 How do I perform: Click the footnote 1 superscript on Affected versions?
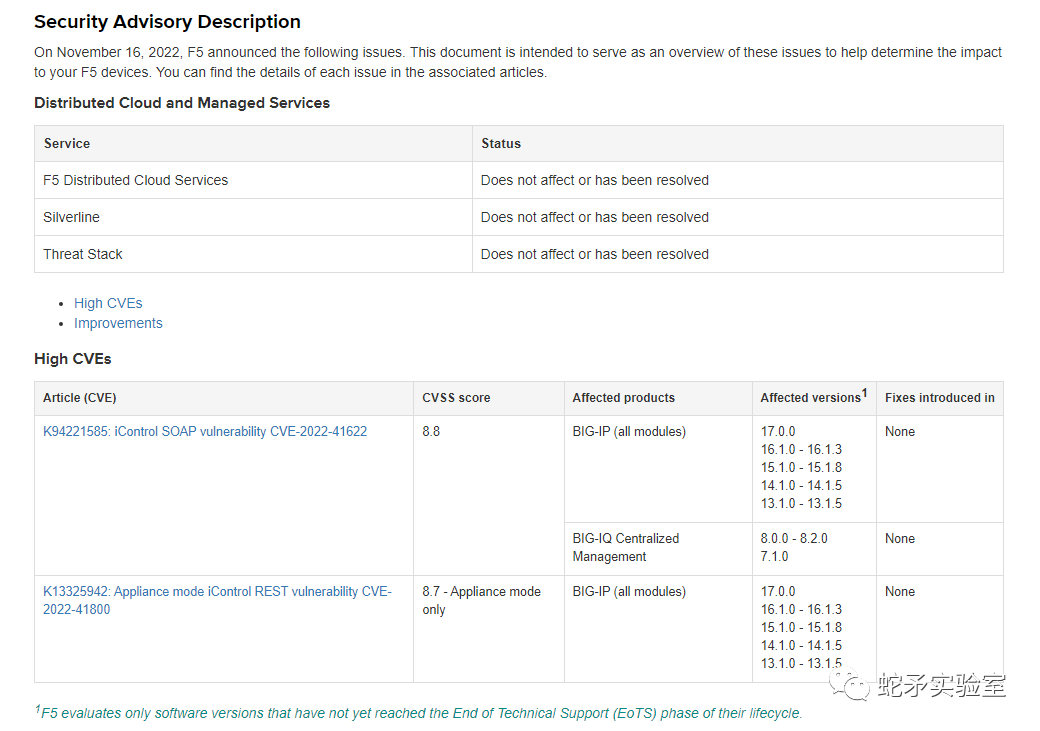pos(862,392)
